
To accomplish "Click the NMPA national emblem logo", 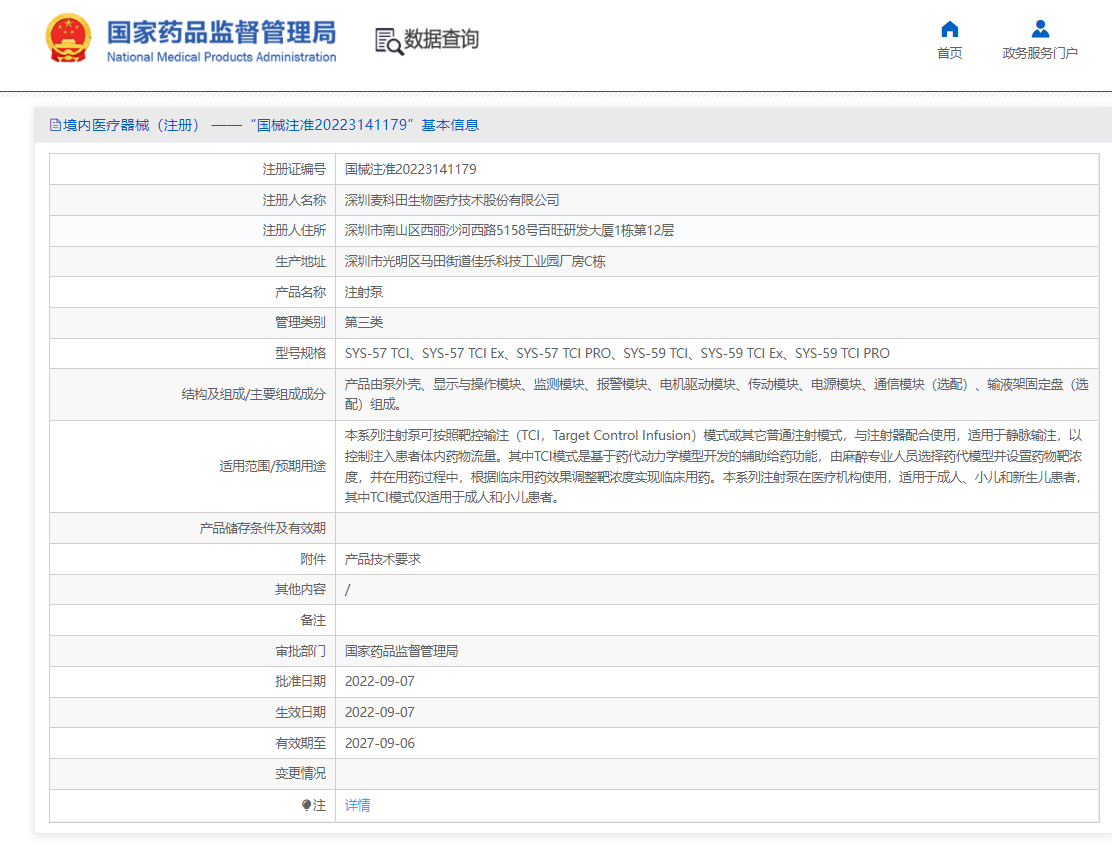I will pyautogui.click(x=68, y=40).
